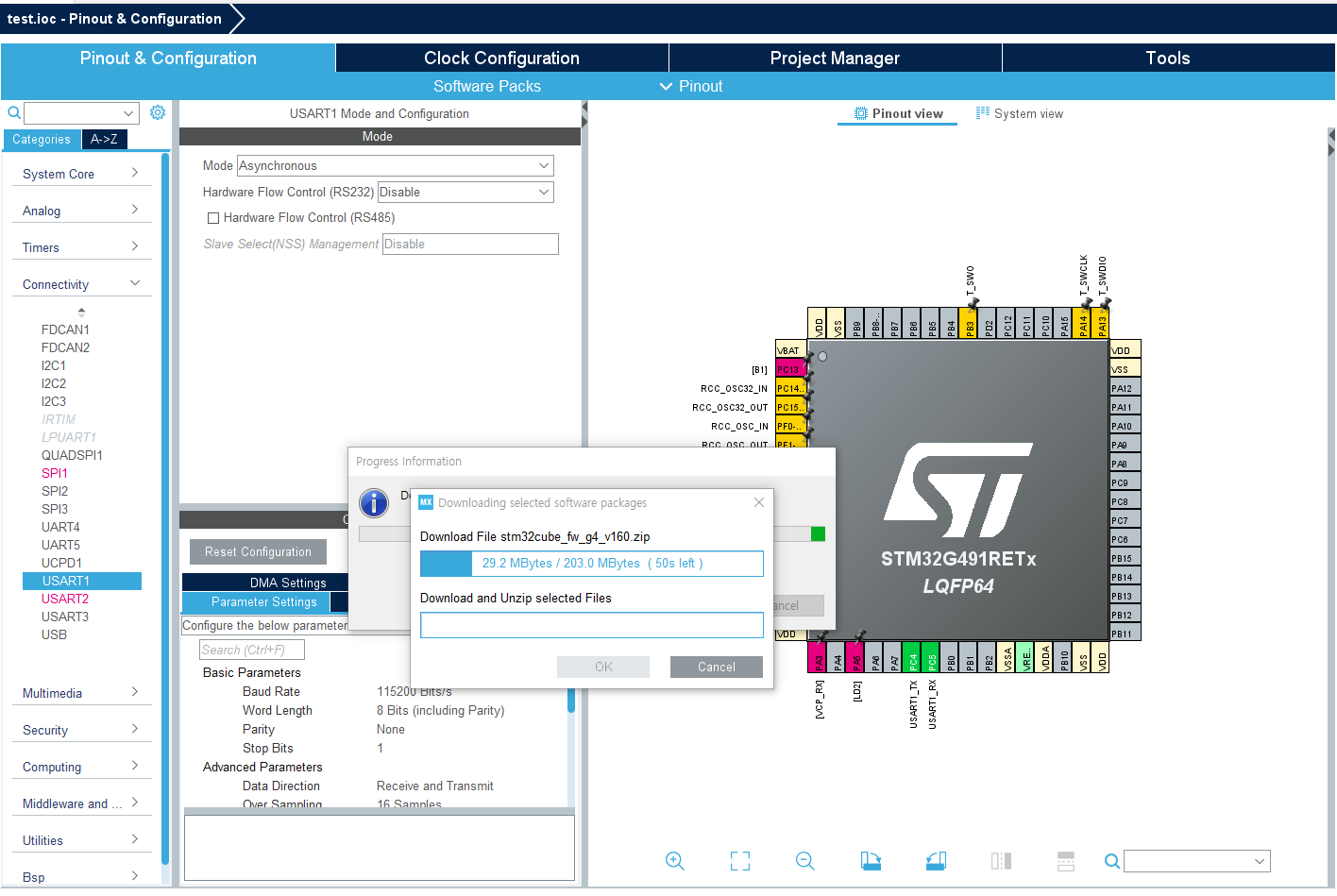Click the Reset Configuration button

258,551
